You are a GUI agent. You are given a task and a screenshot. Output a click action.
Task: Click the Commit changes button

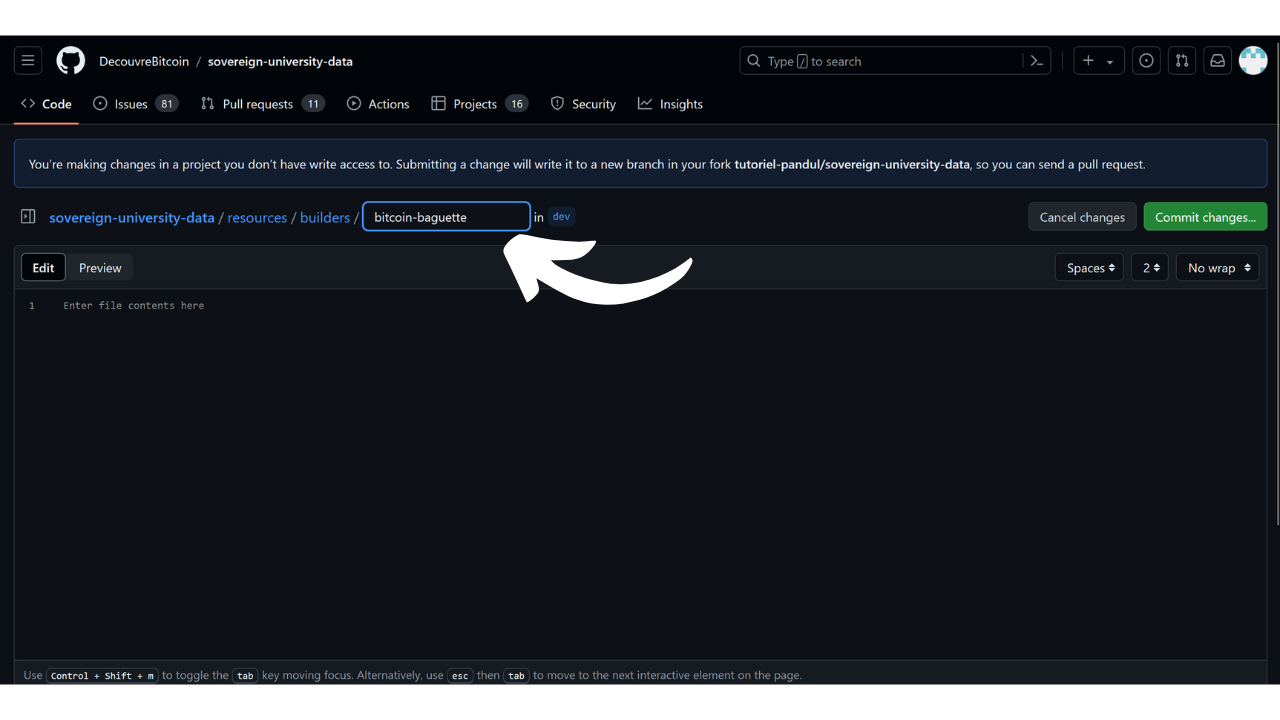(x=1205, y=217)
